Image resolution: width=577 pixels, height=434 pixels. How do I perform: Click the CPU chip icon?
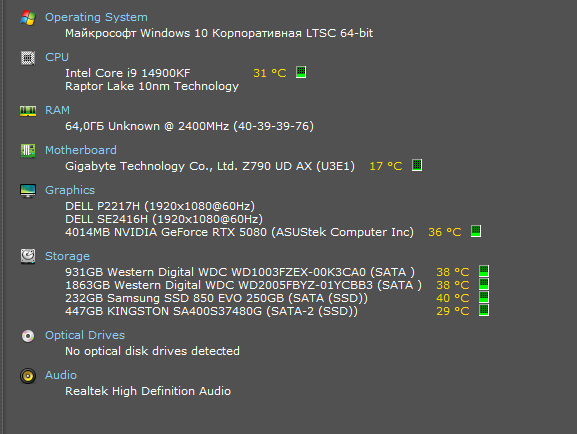click(28, 58)
